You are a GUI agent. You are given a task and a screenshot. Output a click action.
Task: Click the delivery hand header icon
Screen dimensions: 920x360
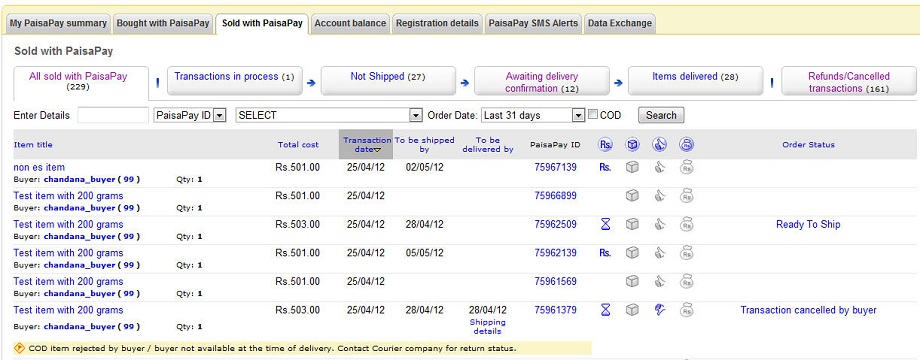(x=659, y=144)
